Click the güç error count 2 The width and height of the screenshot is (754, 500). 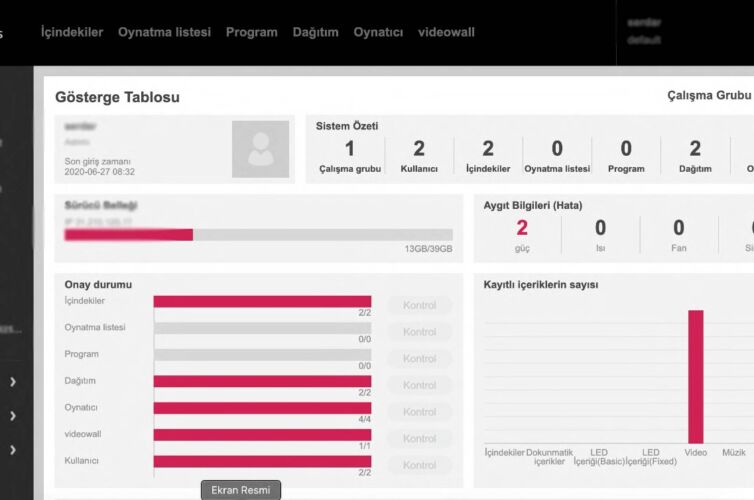click(x=522, y=227)
